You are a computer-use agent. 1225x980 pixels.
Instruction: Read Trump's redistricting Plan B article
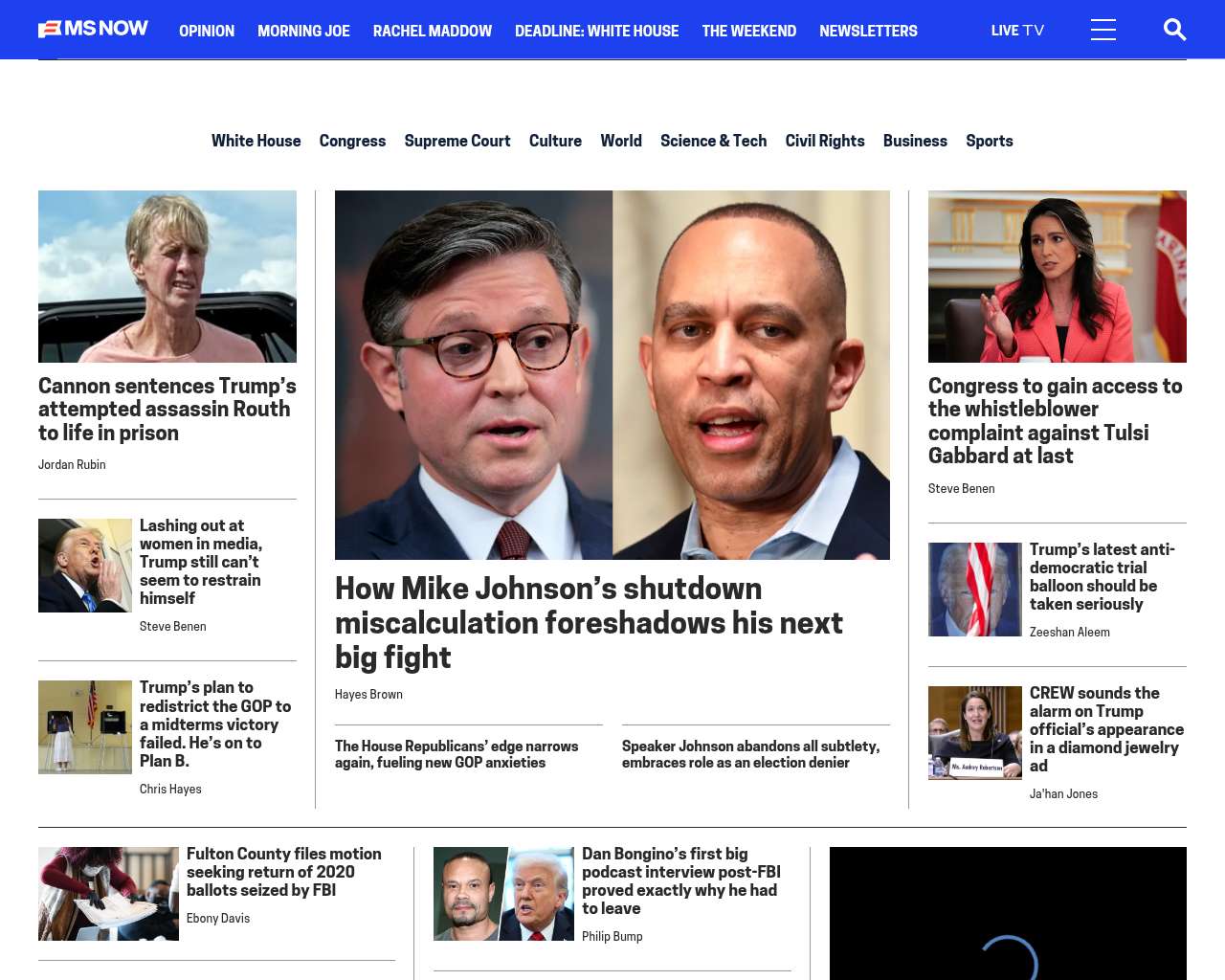[x=215, y=724]
